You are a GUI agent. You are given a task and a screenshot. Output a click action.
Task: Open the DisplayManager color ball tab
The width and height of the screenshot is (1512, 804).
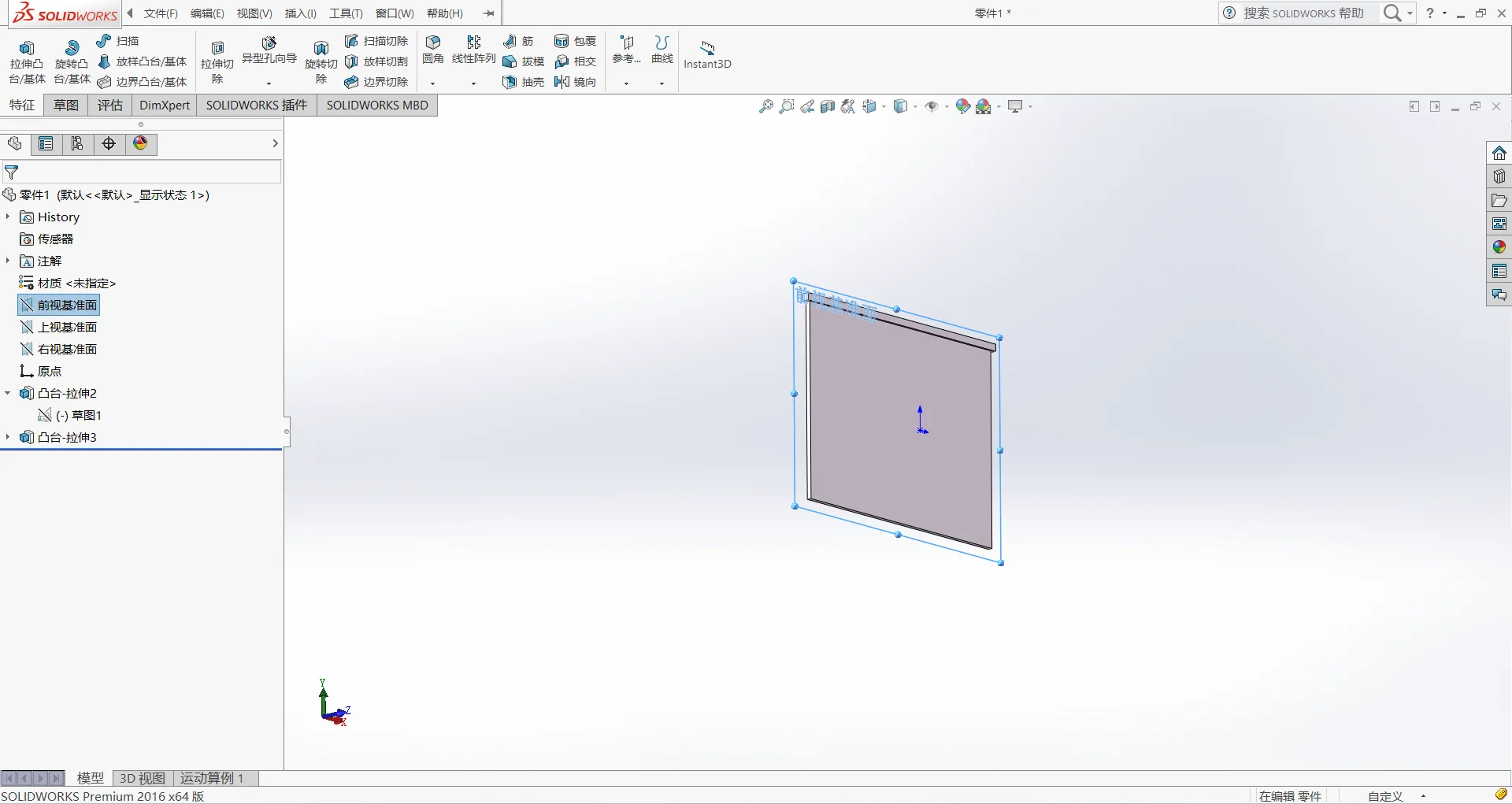(x=140, y=143)
